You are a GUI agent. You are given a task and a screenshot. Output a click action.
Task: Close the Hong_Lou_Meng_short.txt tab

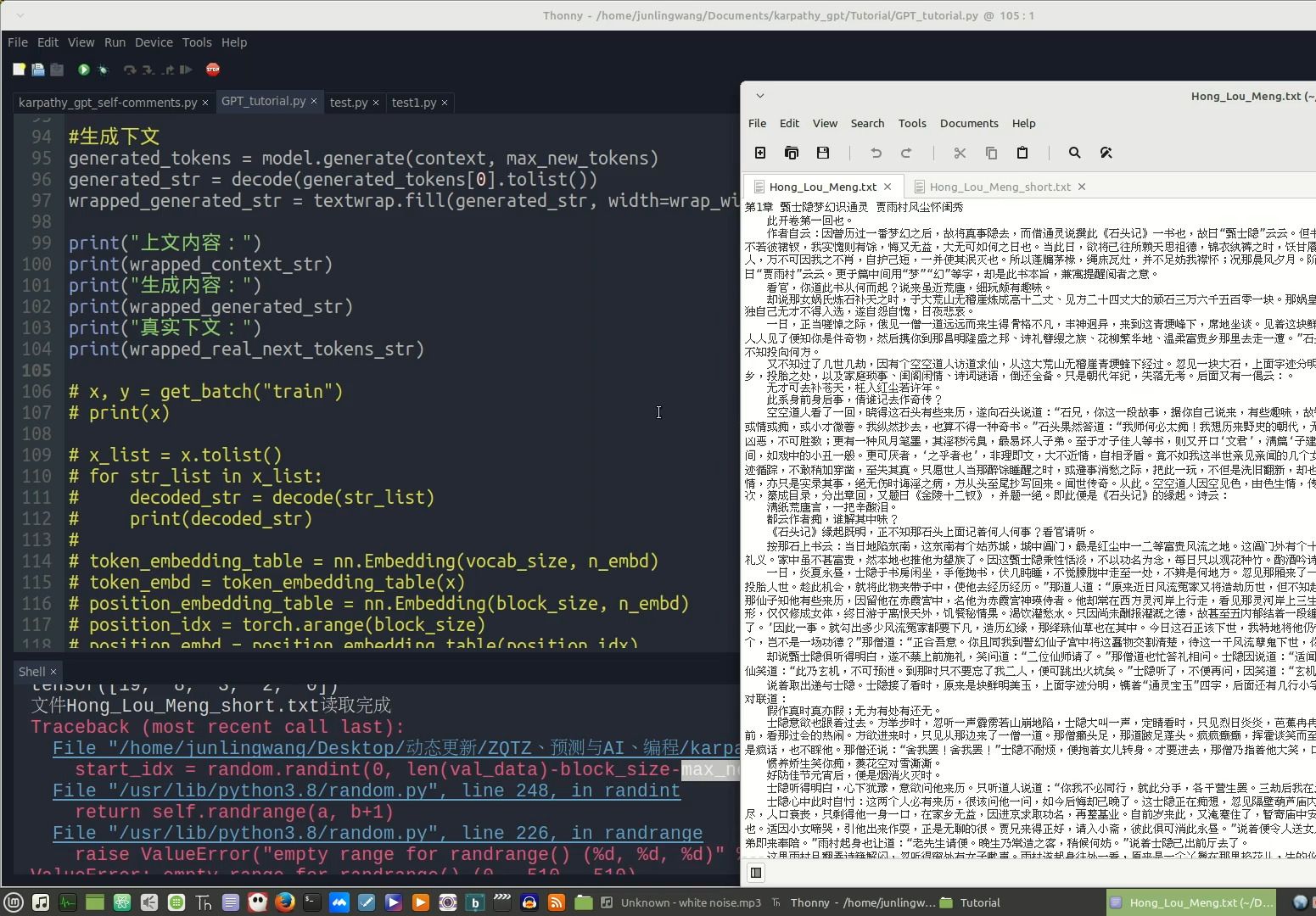[x=1082, y=187]
